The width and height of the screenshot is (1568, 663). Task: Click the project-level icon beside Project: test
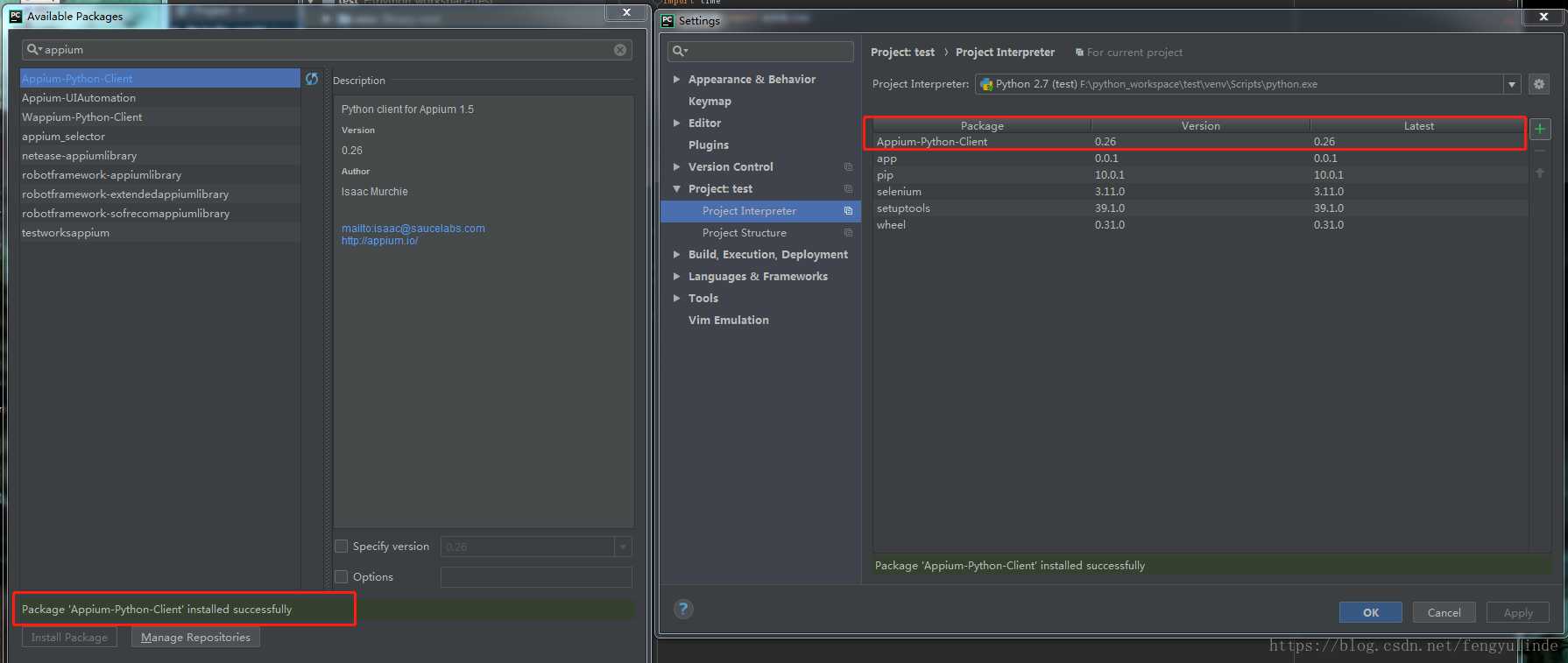pyautogui.click(x=848, y=189)
